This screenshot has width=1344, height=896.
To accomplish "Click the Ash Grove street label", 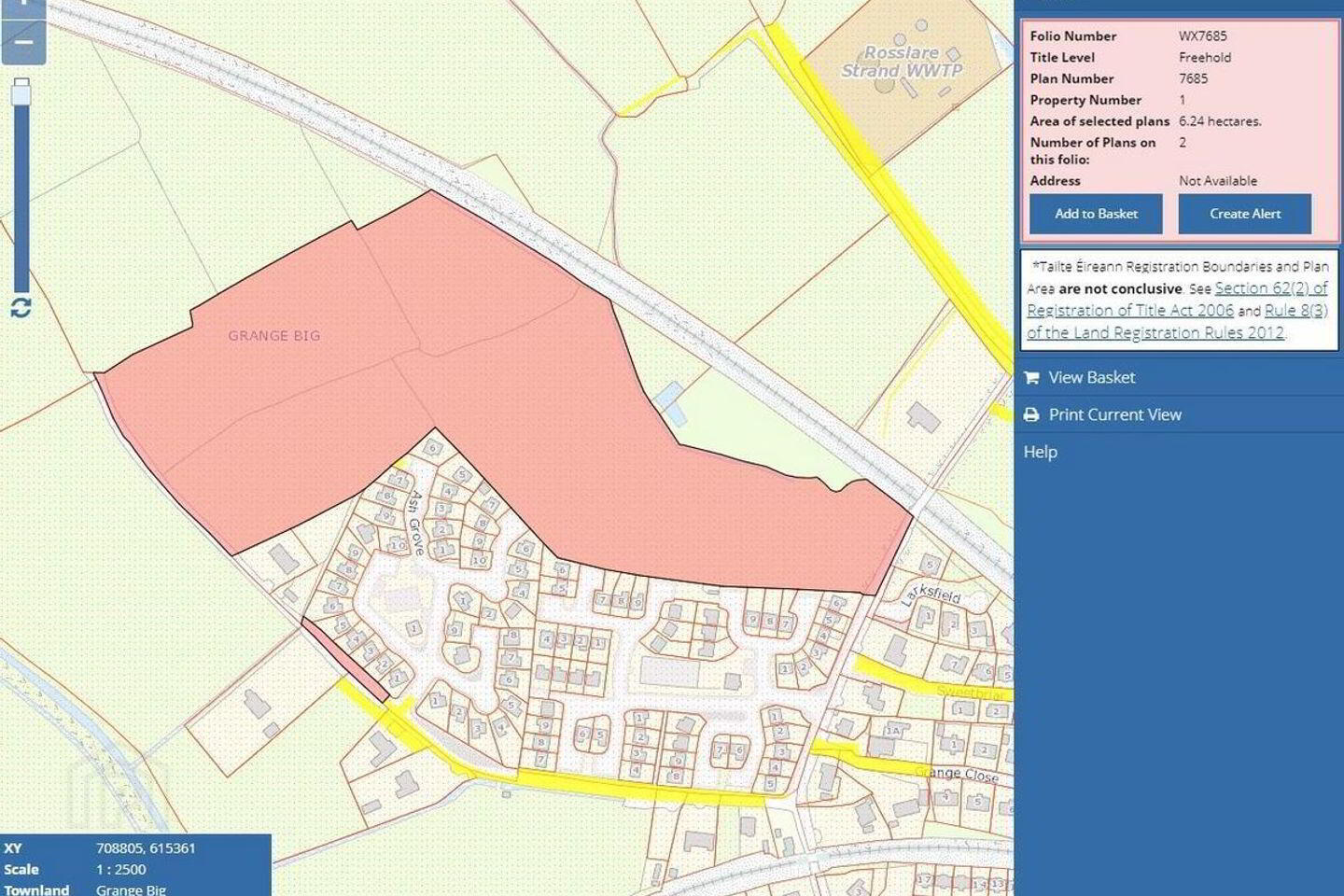I will [416, 523].
